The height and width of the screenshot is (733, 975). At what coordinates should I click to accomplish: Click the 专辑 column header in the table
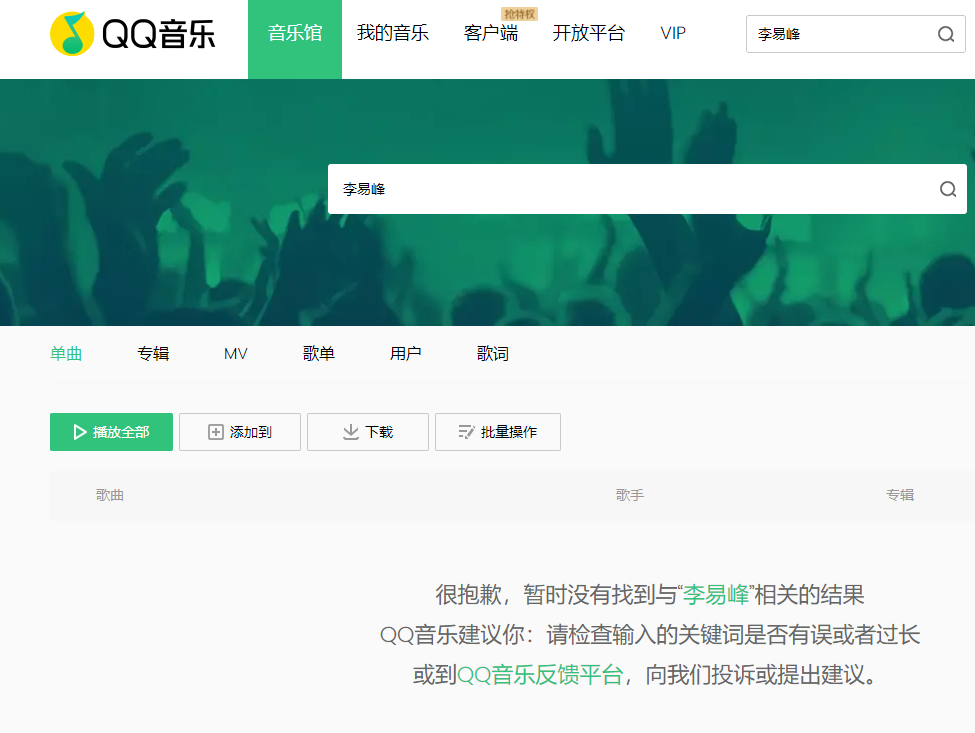(900, 496)
